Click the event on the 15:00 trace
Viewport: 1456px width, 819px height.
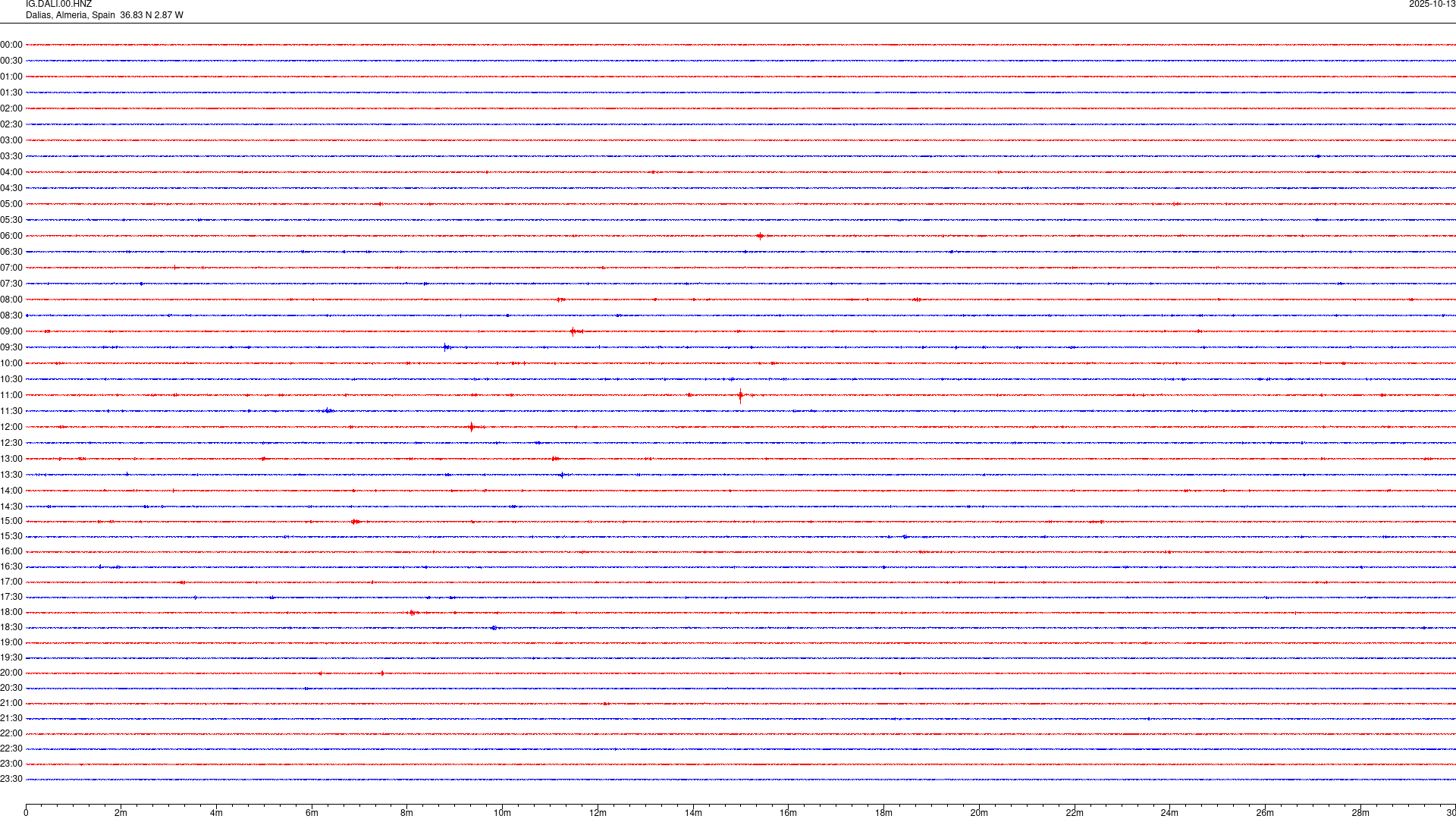pos(355,522)
